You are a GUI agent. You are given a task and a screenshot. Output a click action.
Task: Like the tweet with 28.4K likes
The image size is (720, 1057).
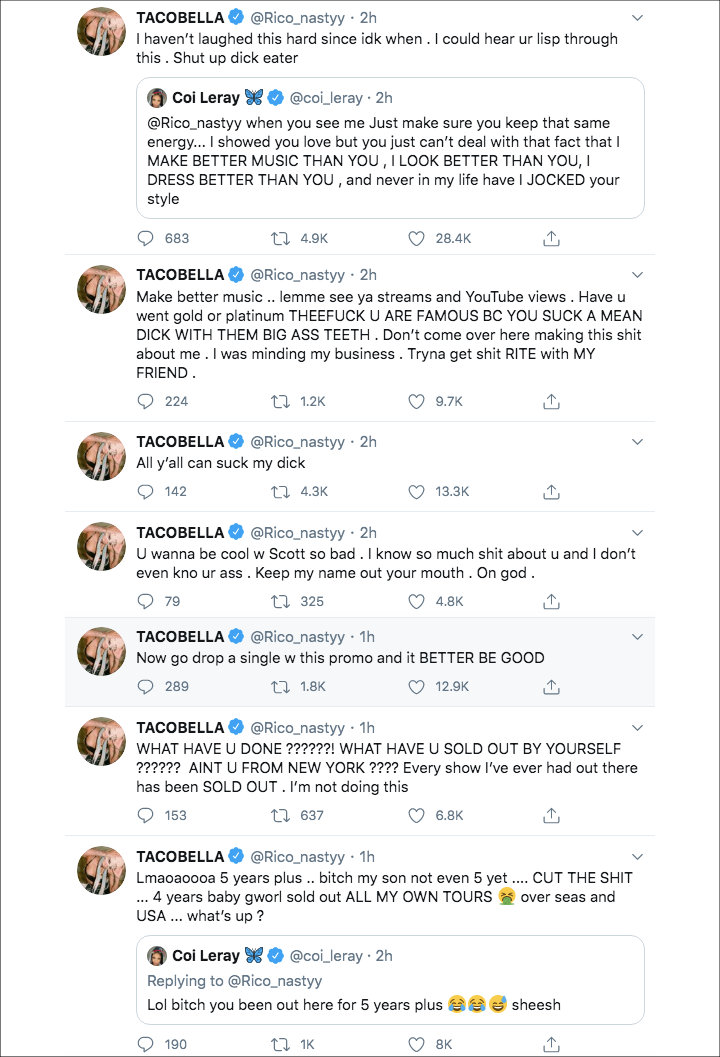(x=417, y=239)
